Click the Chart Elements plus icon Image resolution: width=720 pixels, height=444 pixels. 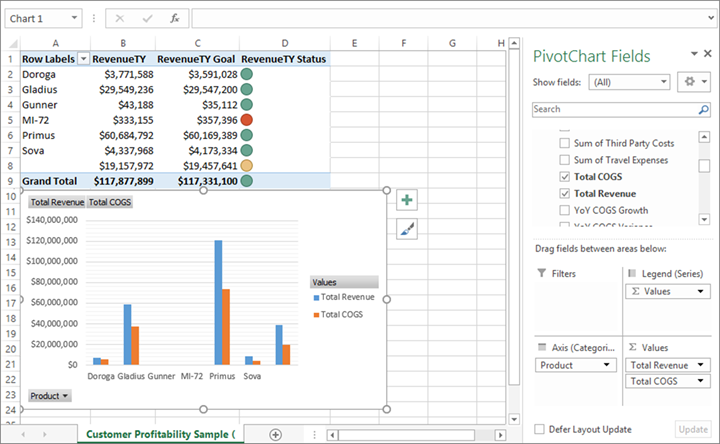[407, 200]
